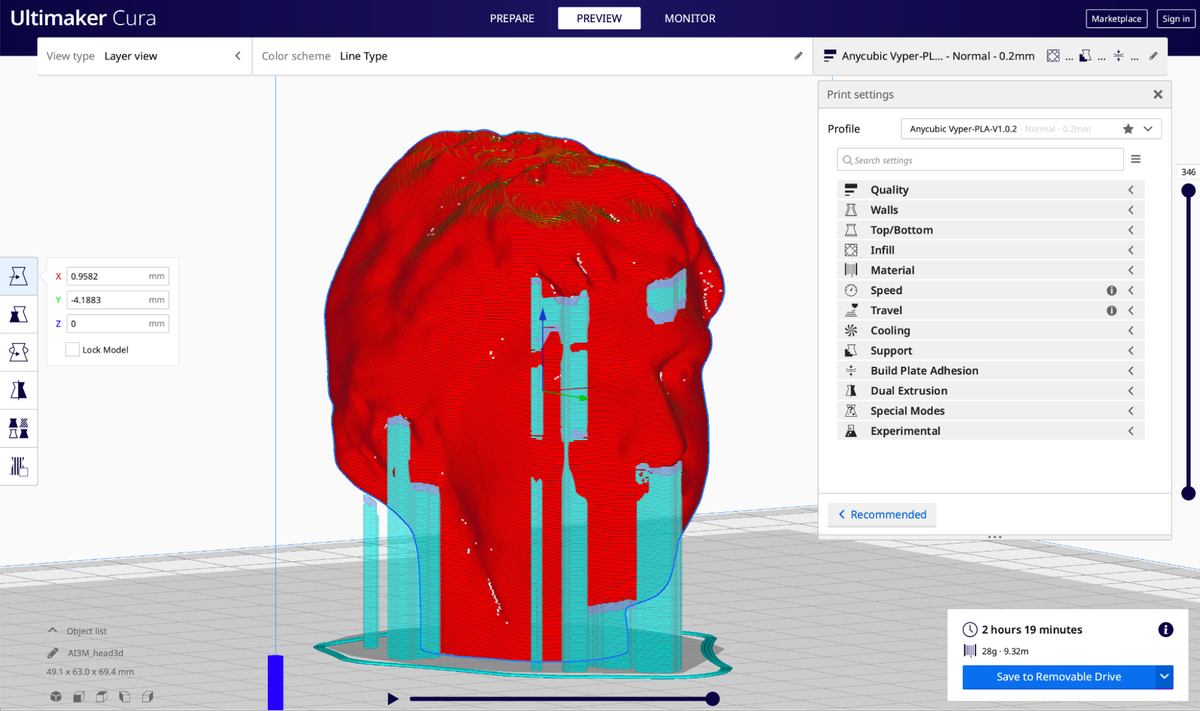Screen dimensions: 1200x711
Task: Open the Per Model Settings tool
Action: click(x=18, y=428)
